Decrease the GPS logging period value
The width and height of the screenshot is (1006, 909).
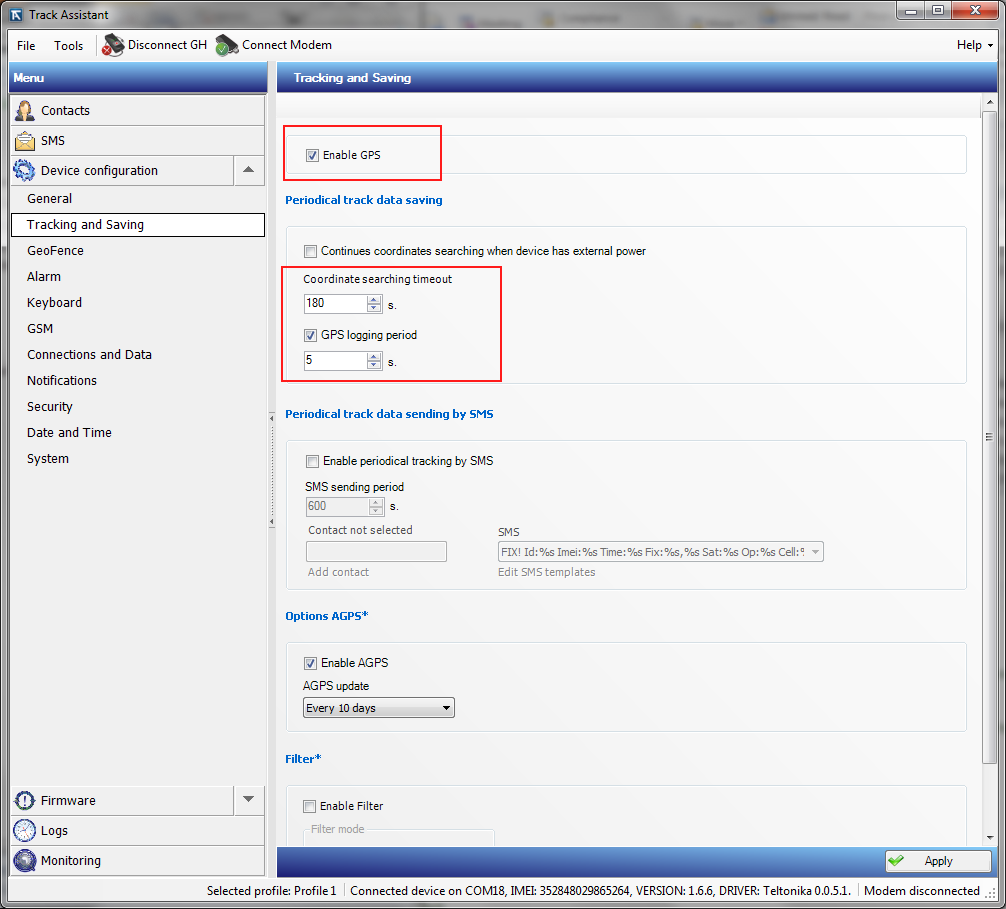click(x=374, y=365)
